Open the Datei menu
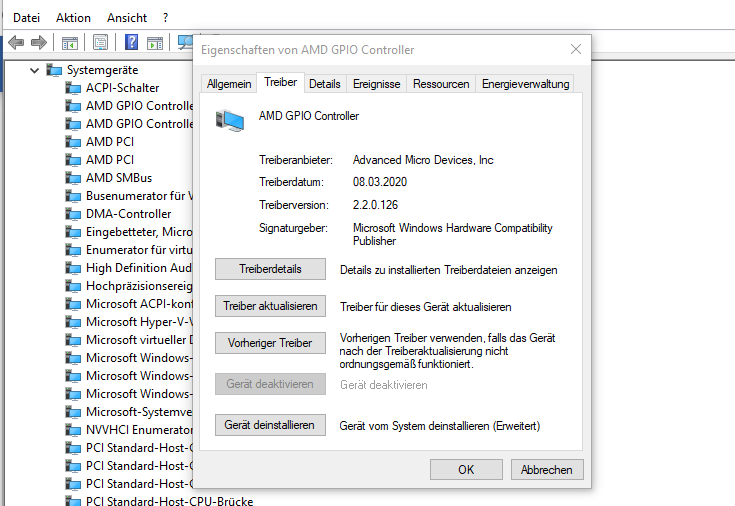This screenshot has height=506, width=735. [26, 18]
